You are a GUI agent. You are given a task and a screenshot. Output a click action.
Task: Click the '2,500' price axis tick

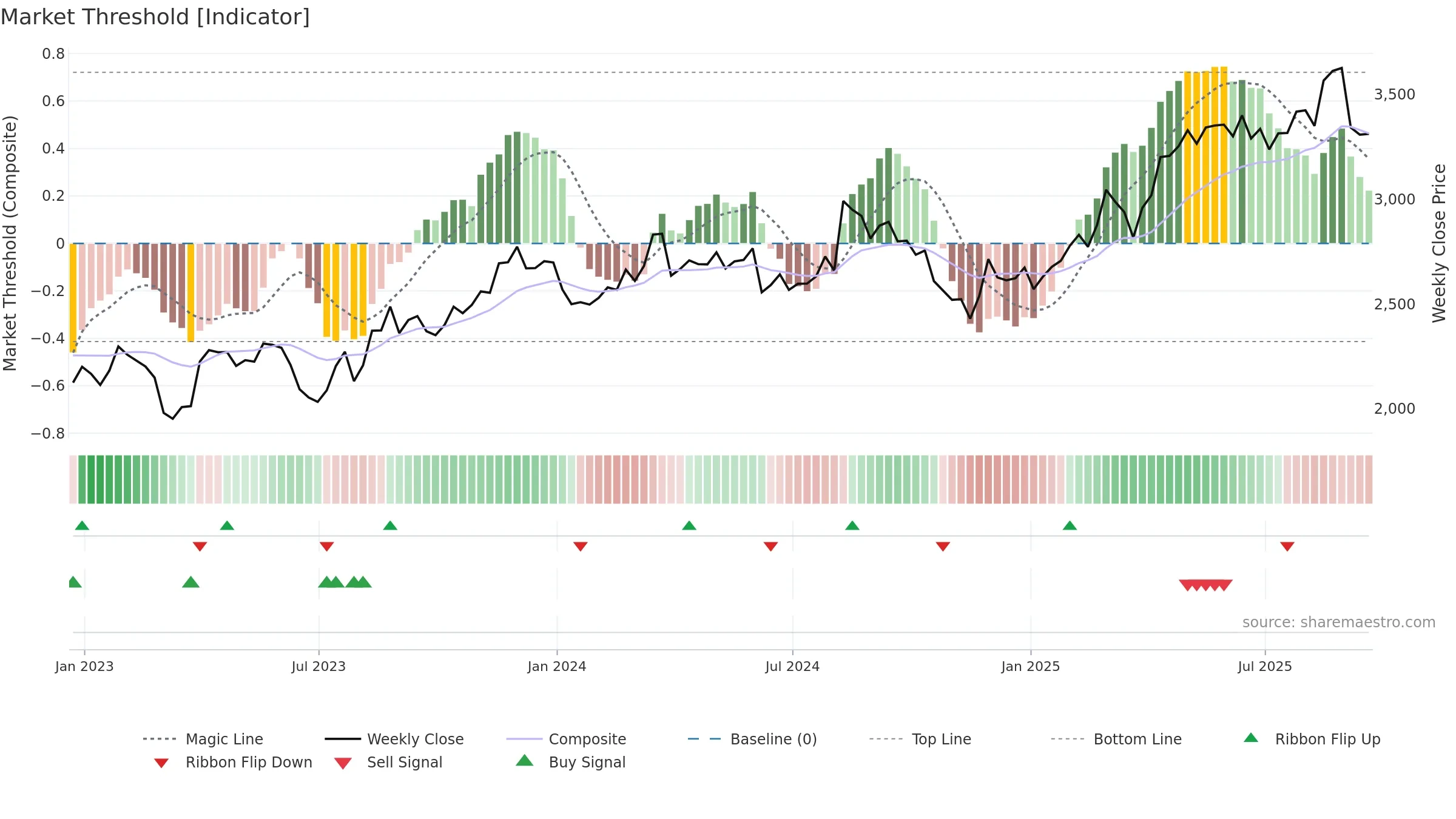coord(1395,304)
